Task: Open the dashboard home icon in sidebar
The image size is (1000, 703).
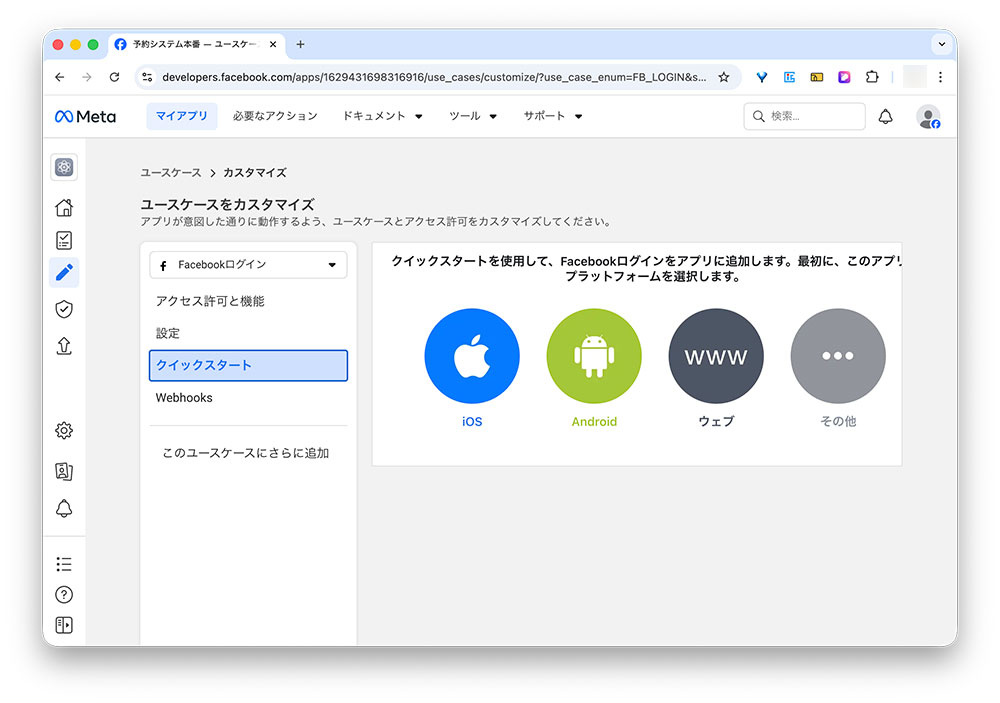Action: pos(64,204)
